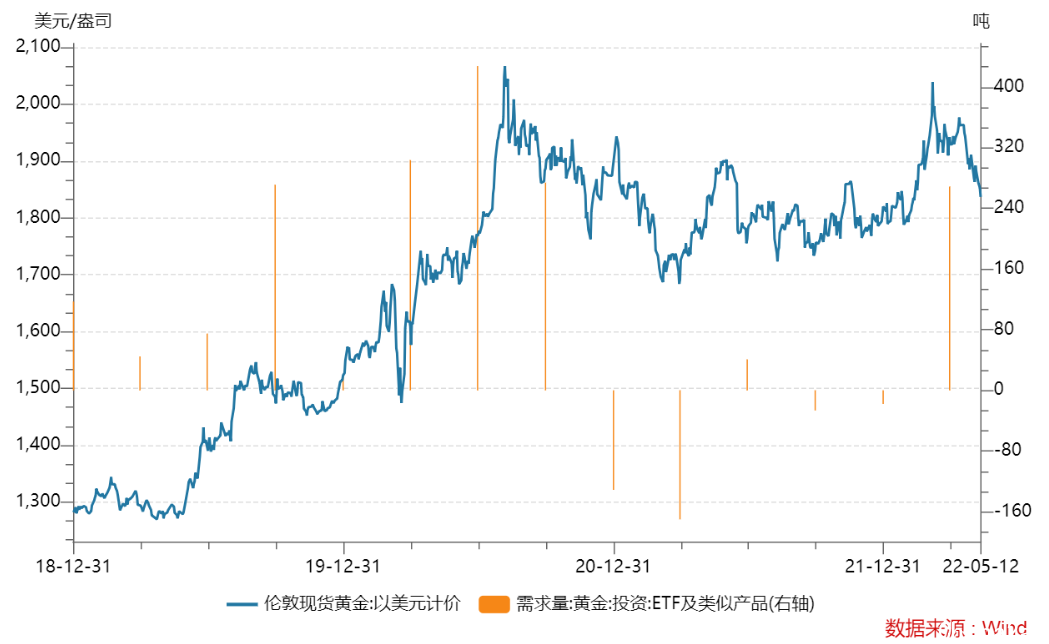Click the blue London spot gold legend line
The image size is (1049, 644).
click(x=242, y=605)
